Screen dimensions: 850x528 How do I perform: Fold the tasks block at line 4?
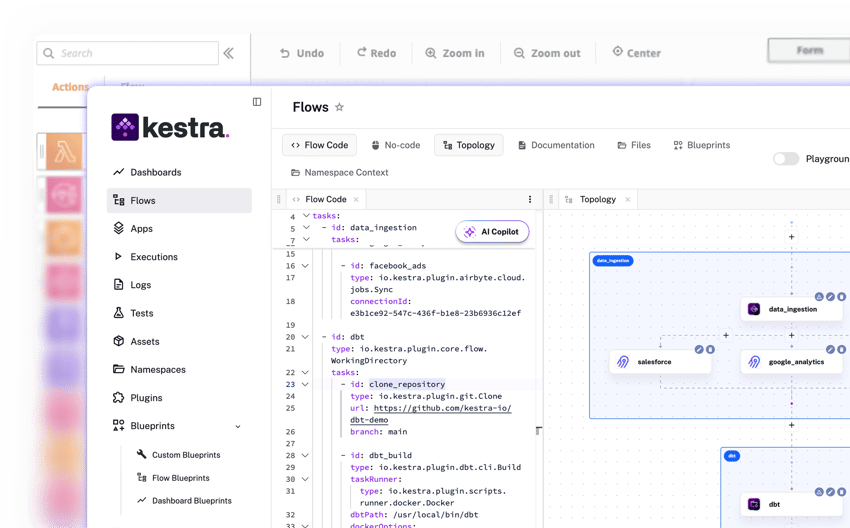[306, 216]
